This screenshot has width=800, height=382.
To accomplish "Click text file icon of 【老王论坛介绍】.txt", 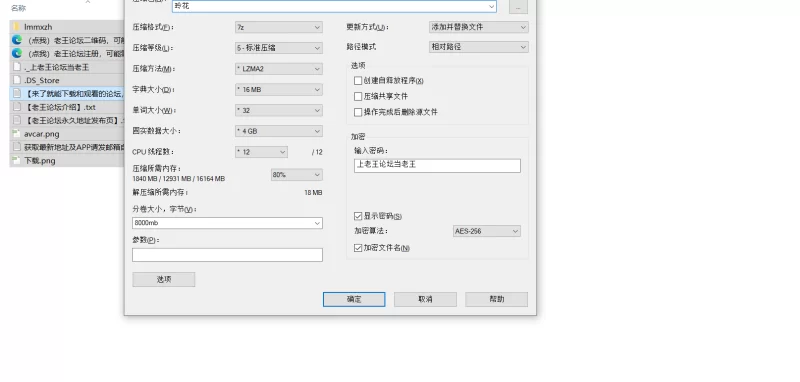I will [x=16, y=107].
